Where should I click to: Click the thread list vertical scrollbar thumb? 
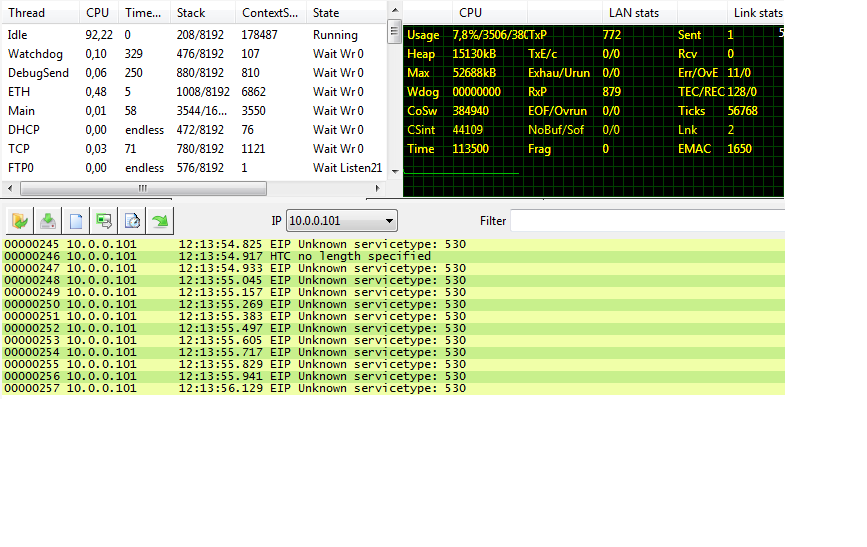click(x=394, y=32)
